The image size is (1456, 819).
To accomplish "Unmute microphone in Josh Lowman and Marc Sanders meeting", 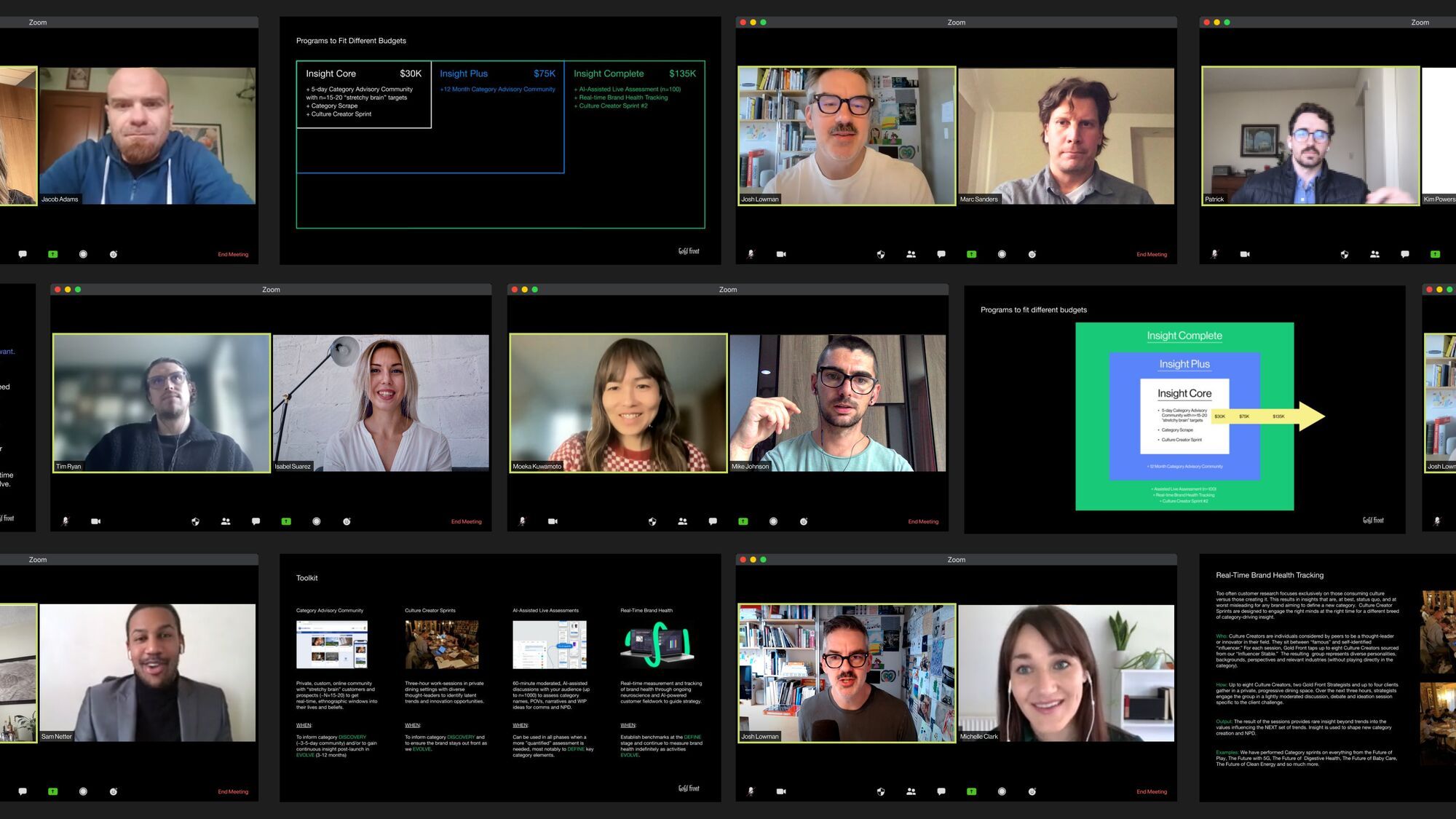I will 751,254.
